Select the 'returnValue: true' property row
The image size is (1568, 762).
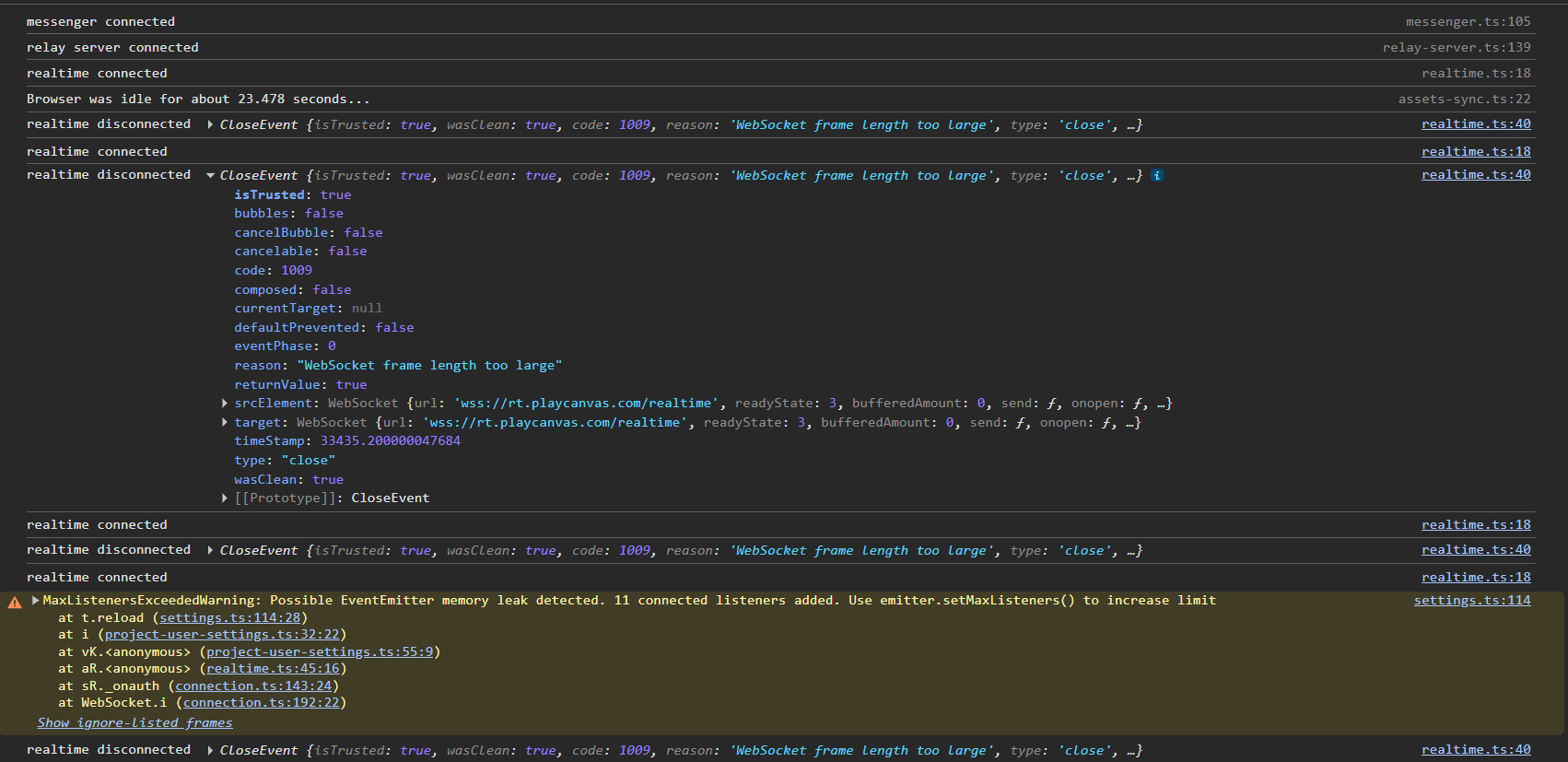click(x=300, y=384)
